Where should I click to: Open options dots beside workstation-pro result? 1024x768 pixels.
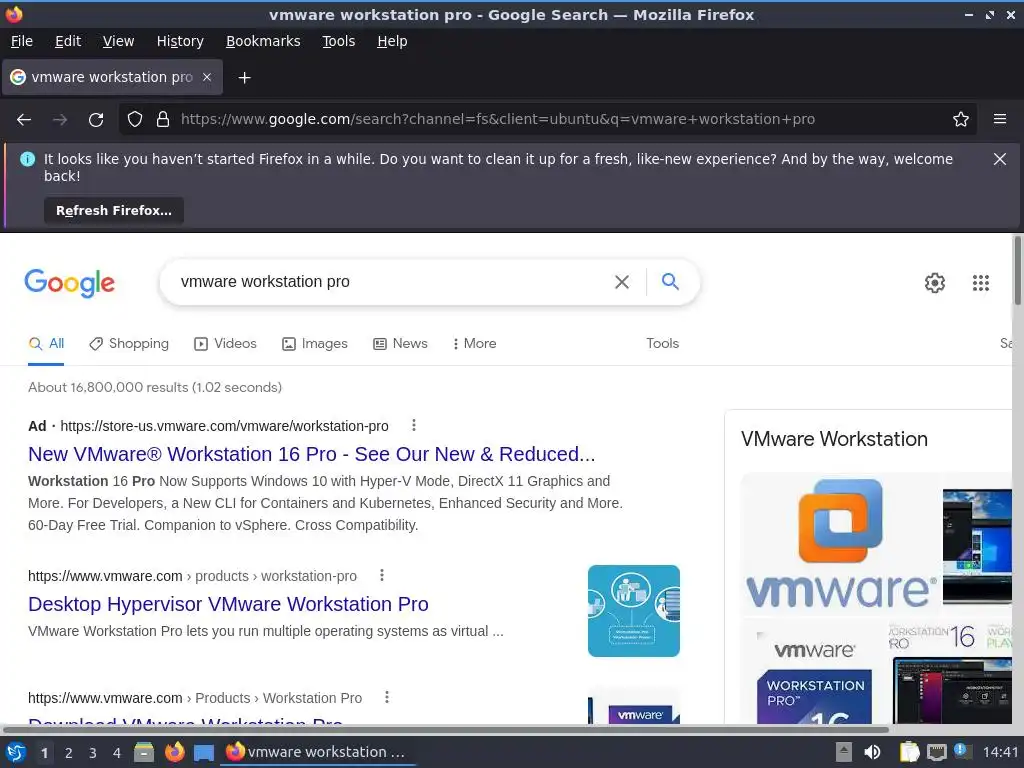tap(382, 575)
